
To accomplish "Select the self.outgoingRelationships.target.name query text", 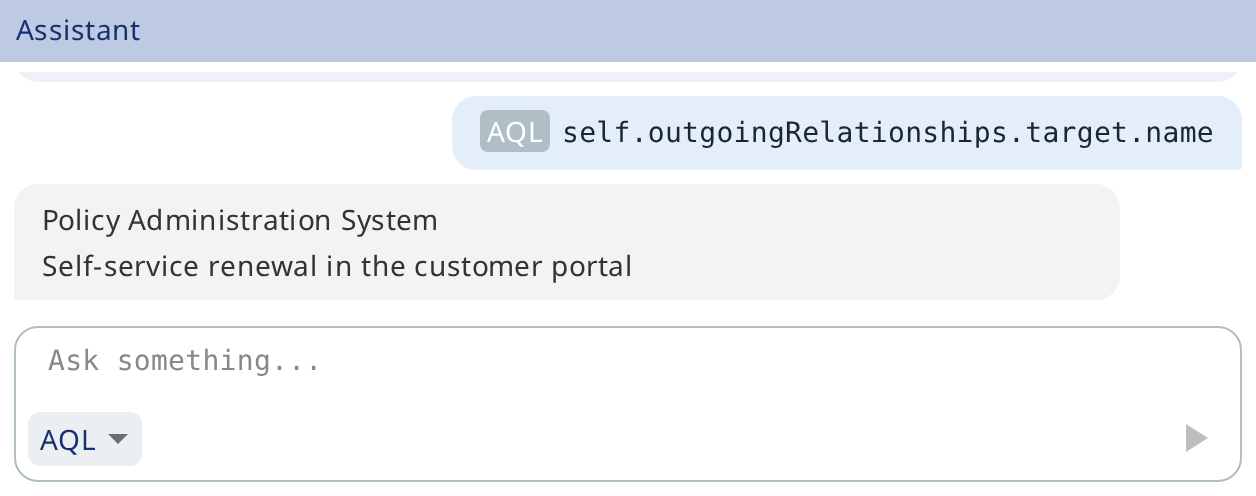I will point(888,132).
